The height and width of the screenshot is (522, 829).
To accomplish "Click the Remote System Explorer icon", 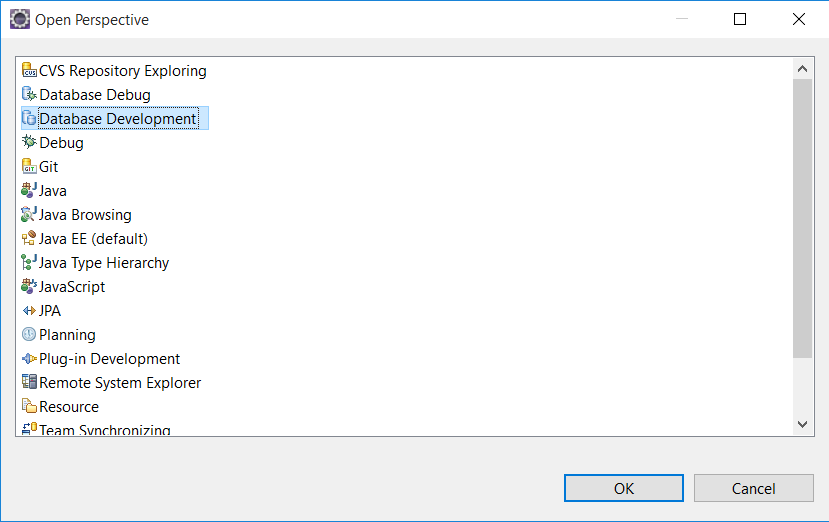I will click(29, 382).
